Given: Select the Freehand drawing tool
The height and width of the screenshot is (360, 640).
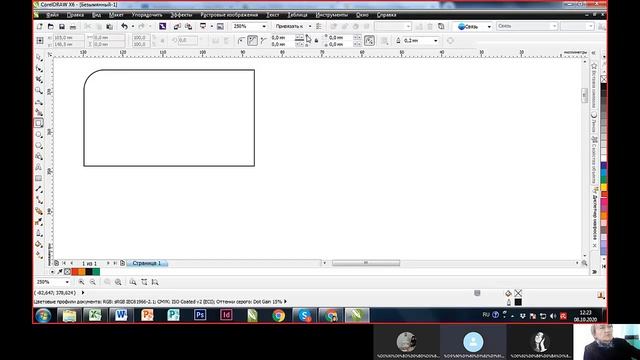Looking at the screenshot, I should (39, 101).
